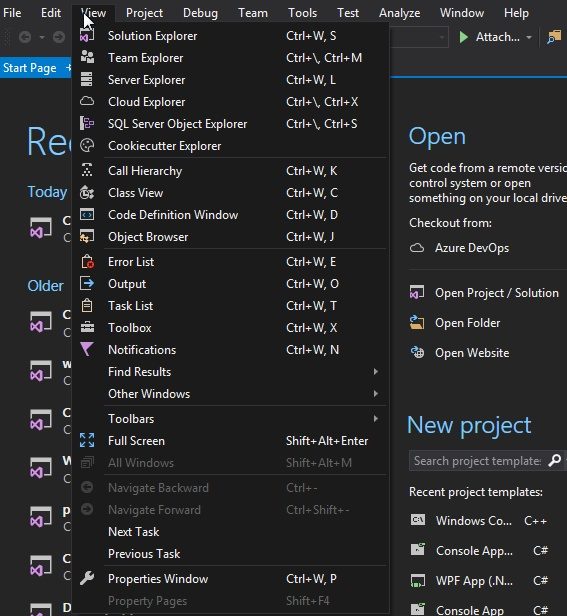Click the Toolbox icon
The height and width of the screenshot is (616, 567).
click(87, 327)
